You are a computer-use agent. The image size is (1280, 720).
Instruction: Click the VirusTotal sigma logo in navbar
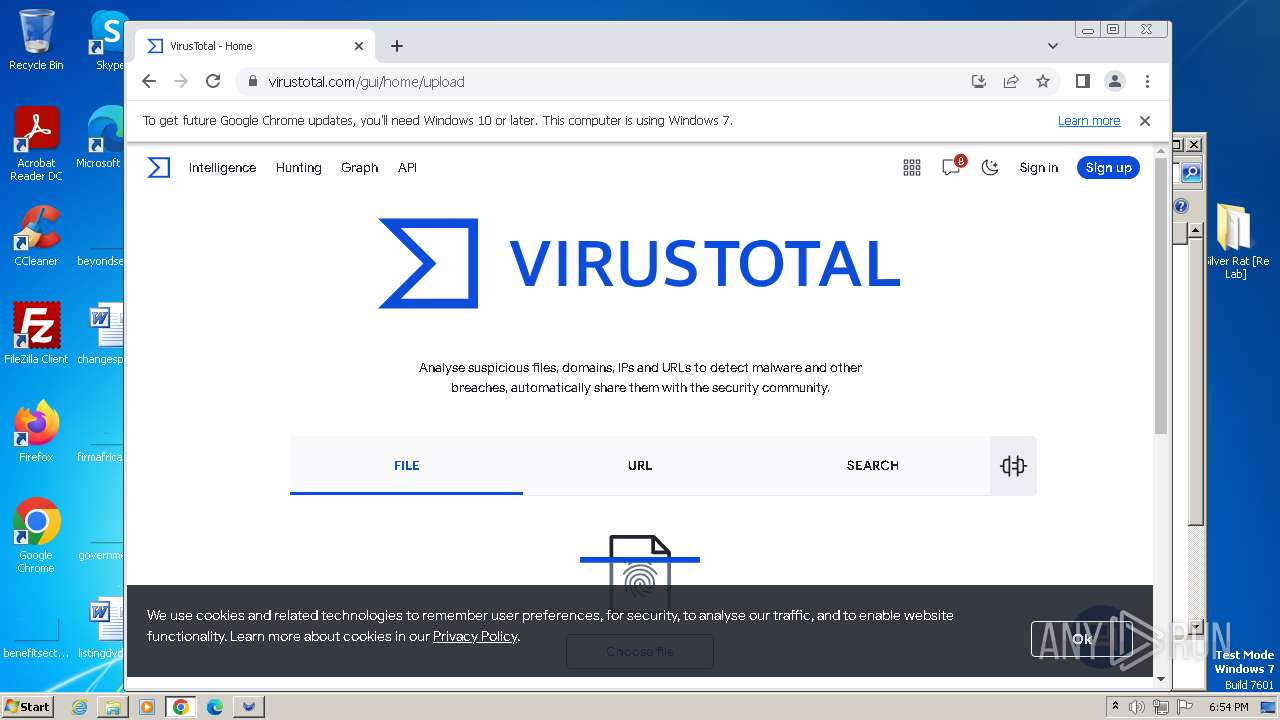[x=159, y=168]
